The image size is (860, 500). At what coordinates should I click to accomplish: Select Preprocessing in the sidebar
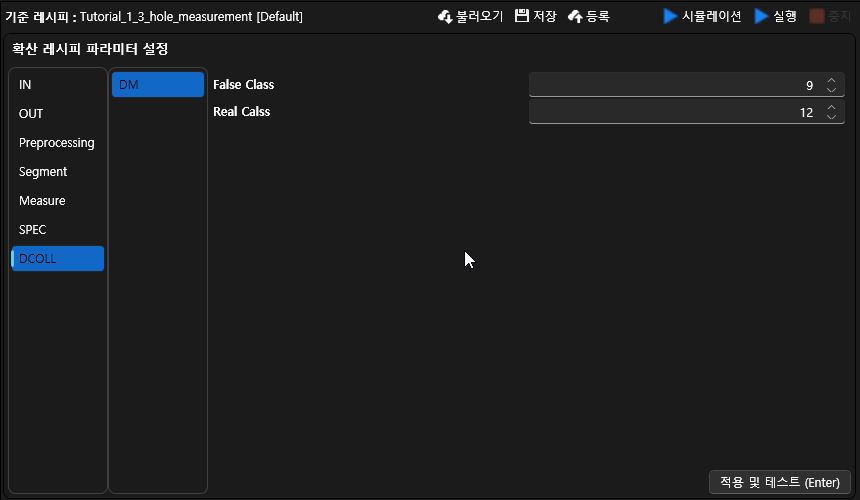click(x=57, y=143)
